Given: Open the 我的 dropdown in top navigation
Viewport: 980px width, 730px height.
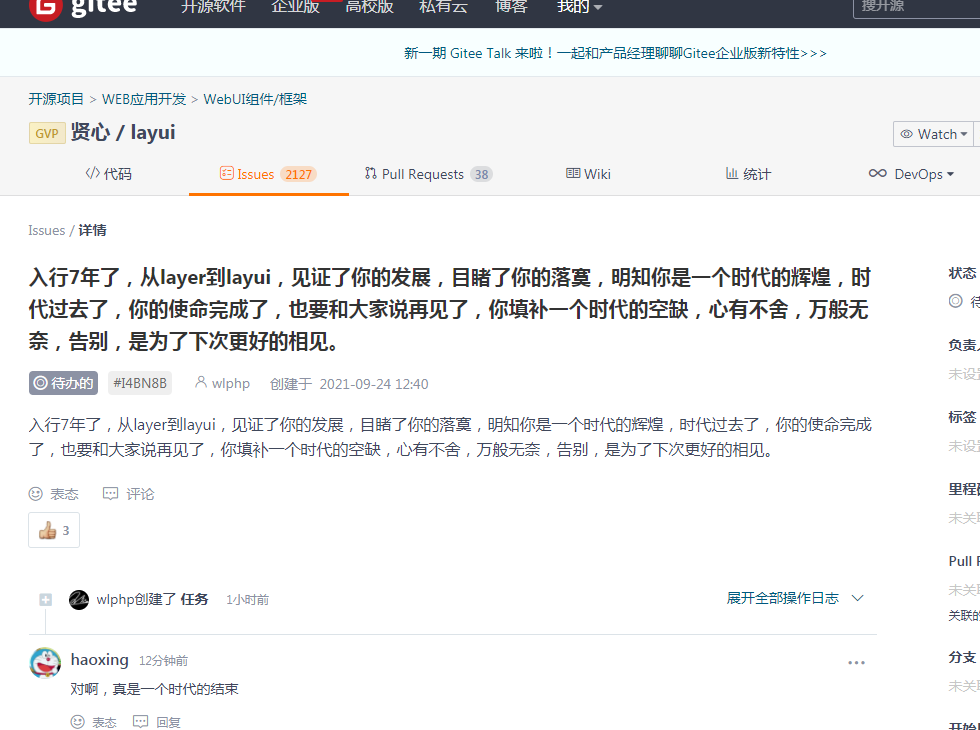Looking at the screenshot, I should [x=579, y=7].
